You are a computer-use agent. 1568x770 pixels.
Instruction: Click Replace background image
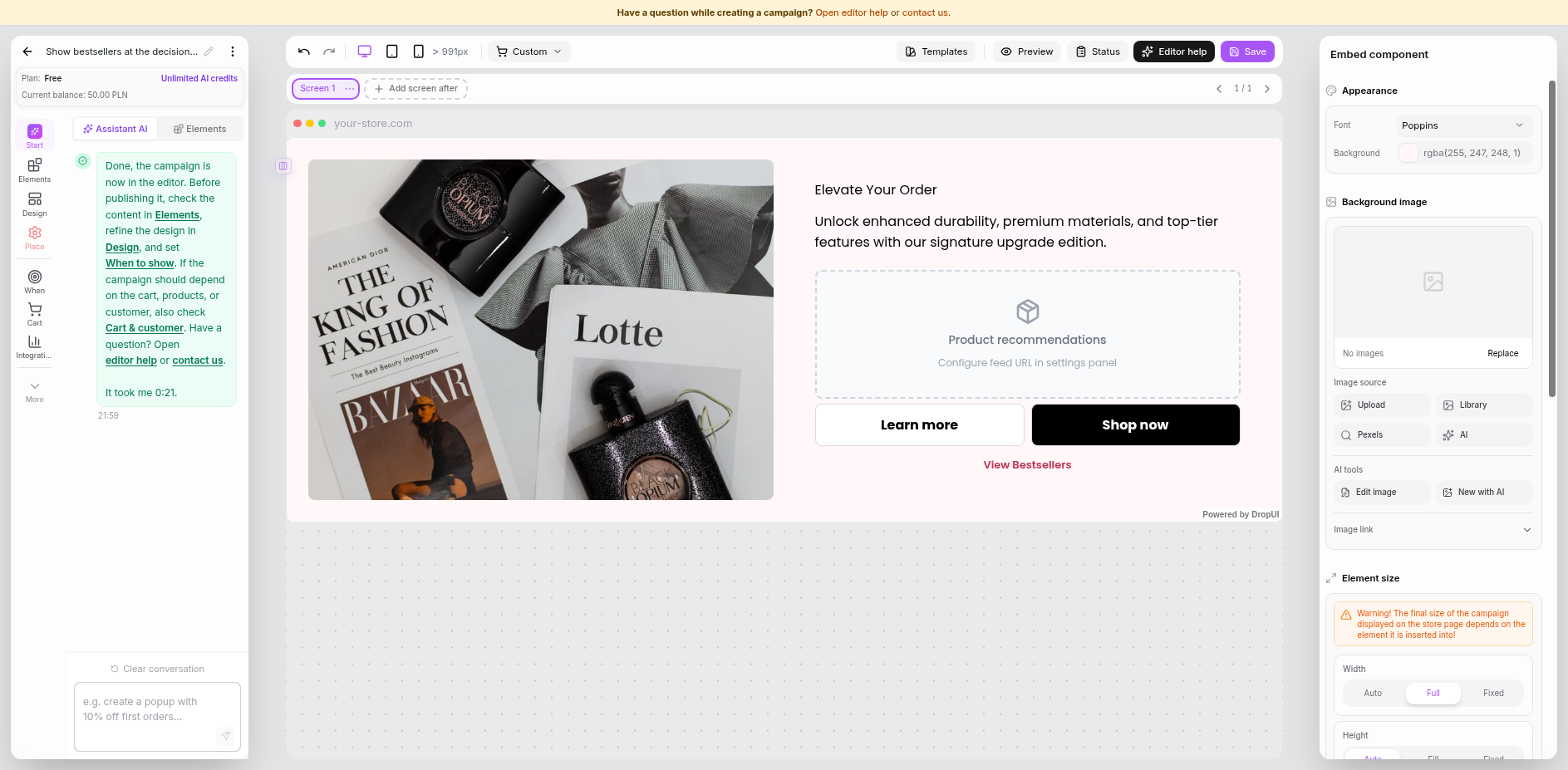click(1502, 353)
